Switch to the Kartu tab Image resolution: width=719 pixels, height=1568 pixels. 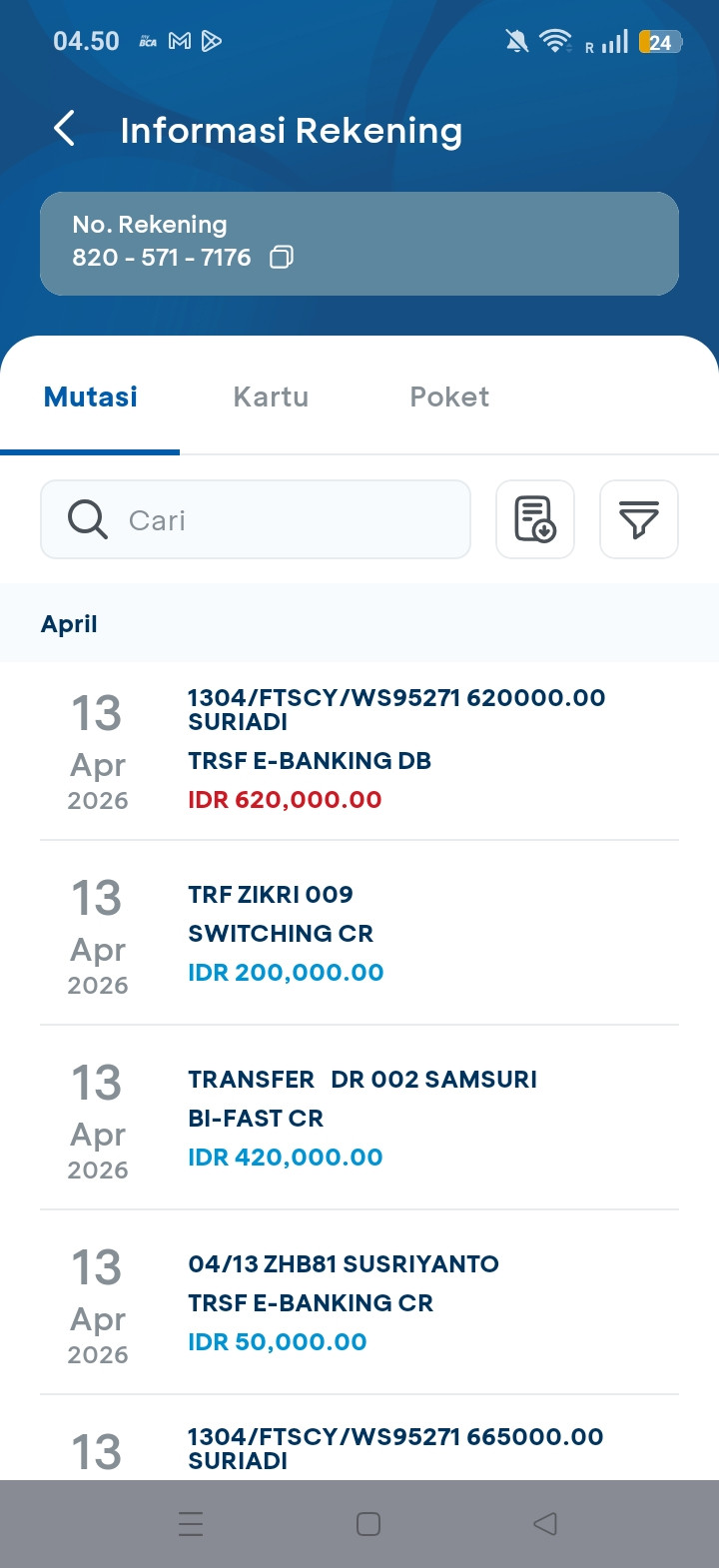click(x=271, y=396)
